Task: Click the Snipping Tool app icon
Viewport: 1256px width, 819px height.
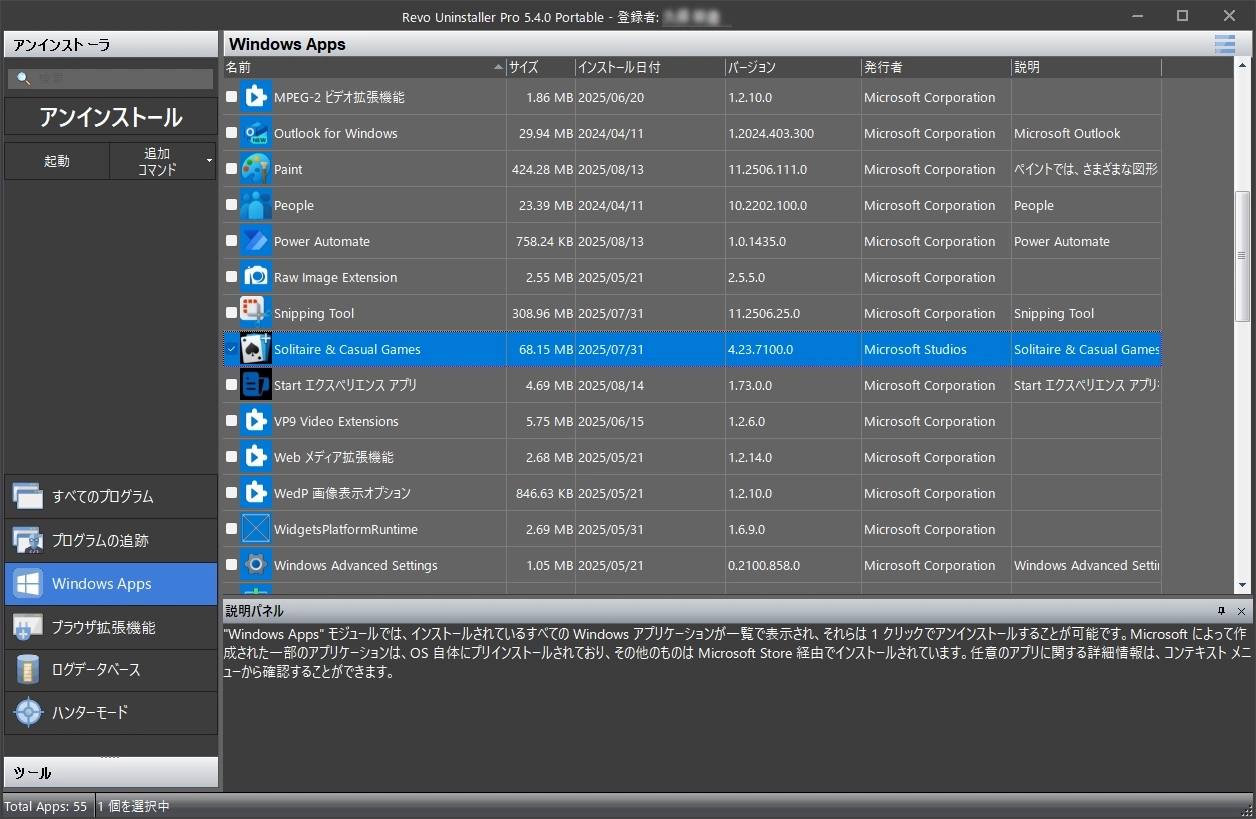Action: click(x=256, y=313)
